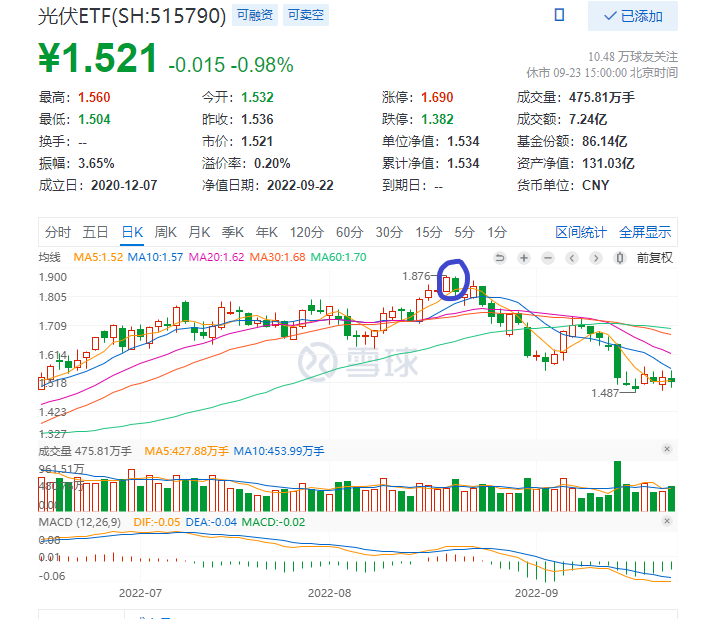Image resolution: width=709 pixels, height=619 pixels.
Task: Click the current price ¥1.521
Action: tap(98, 58)
